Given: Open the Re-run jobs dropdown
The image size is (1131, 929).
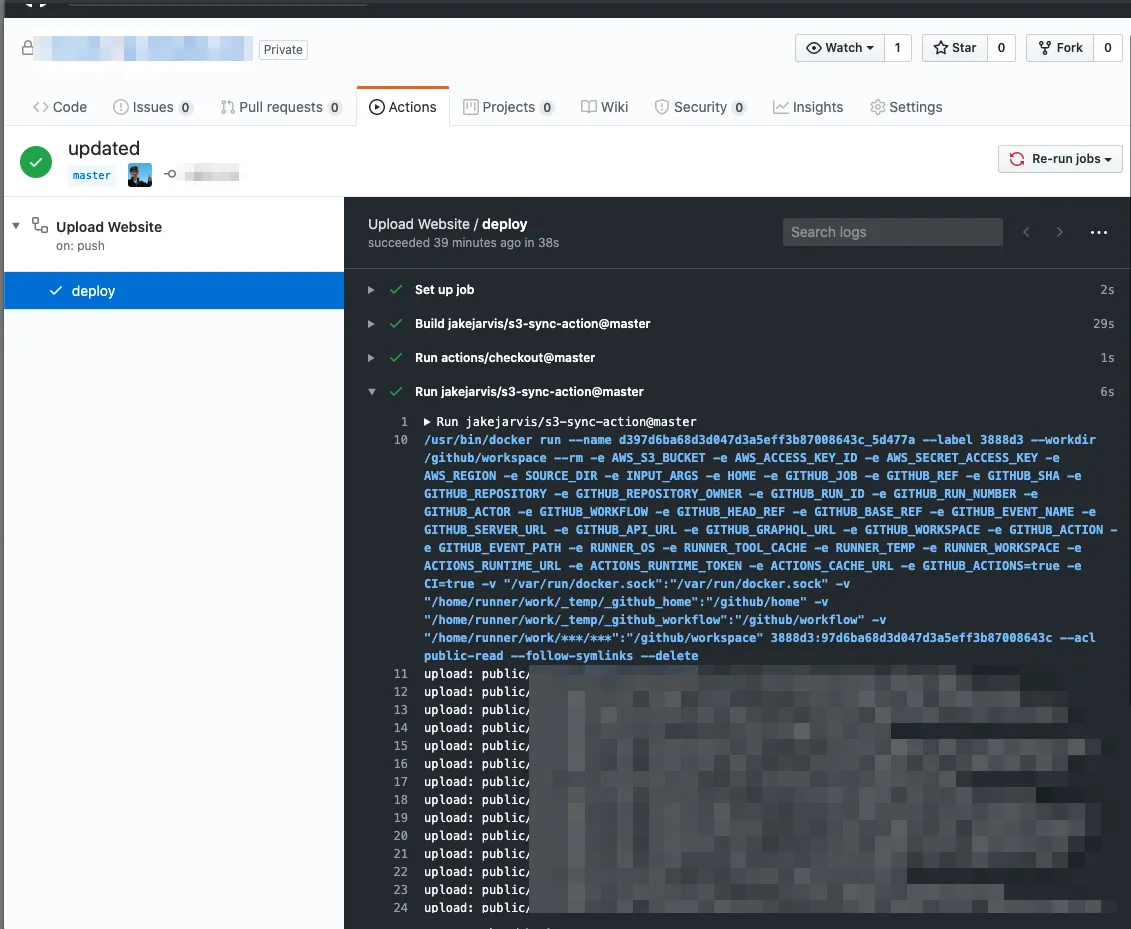Looking at the screenshot, I should click(1060, 159).
